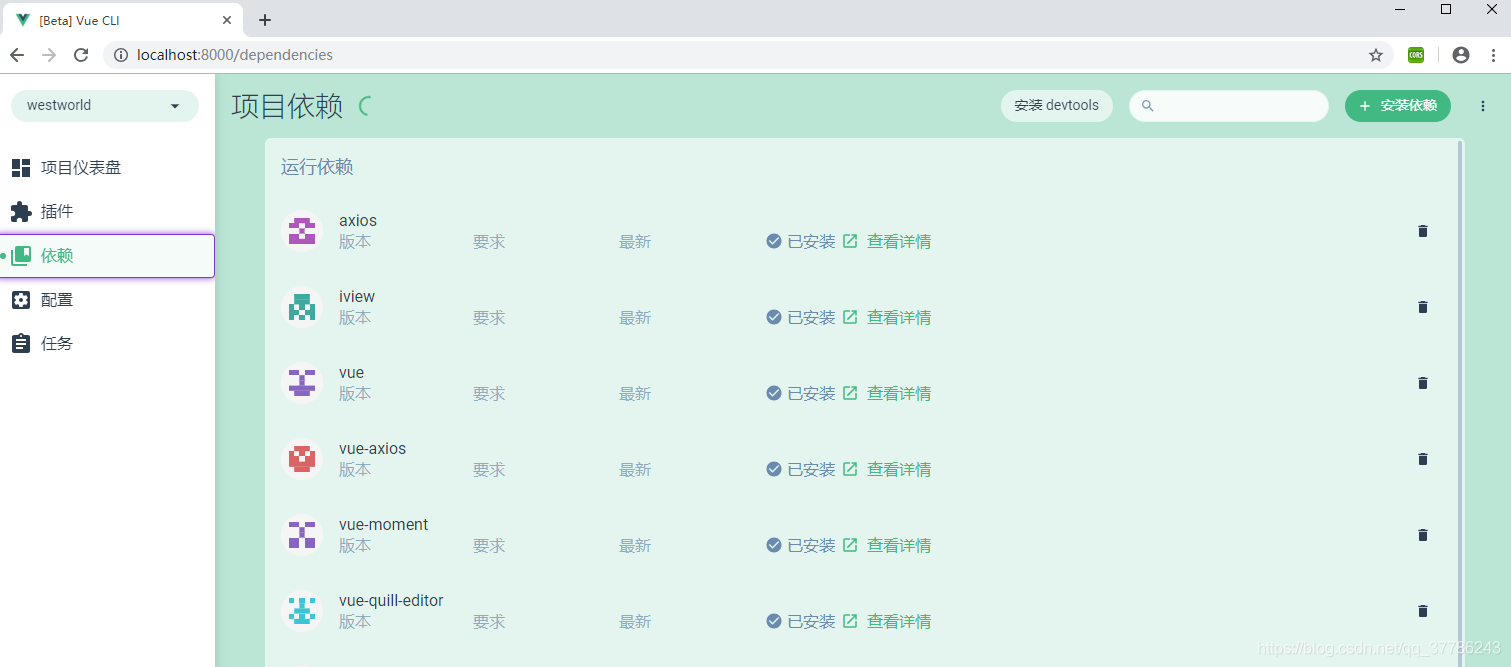Click the 运行依赖 section heading
This screenshot has width=1511, height=667.
click(317, 167)
